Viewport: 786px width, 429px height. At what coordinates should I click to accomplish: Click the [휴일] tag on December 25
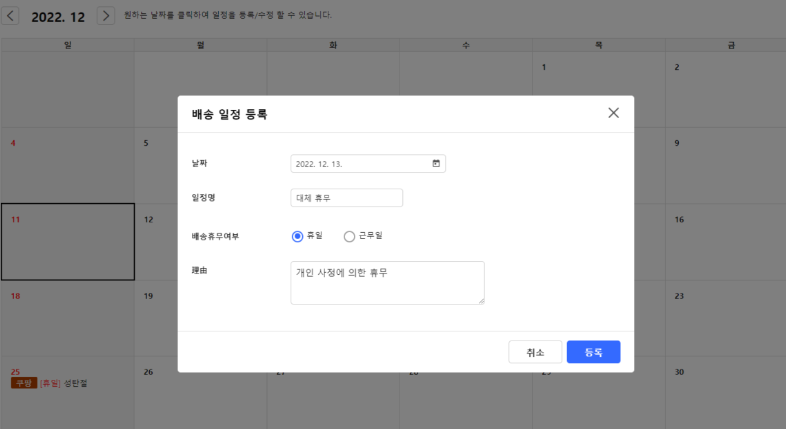50,383
